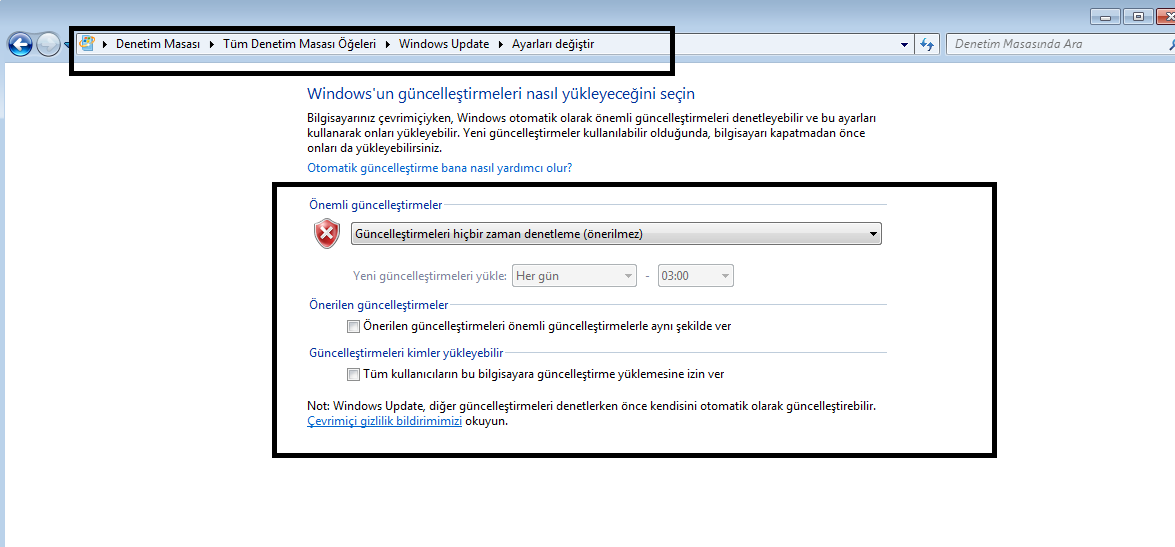Viewport: 1175px width, 547px height.
Task: Go to 'Denetim Masası' breadcrumb
Action: click(x=158, y=44)
